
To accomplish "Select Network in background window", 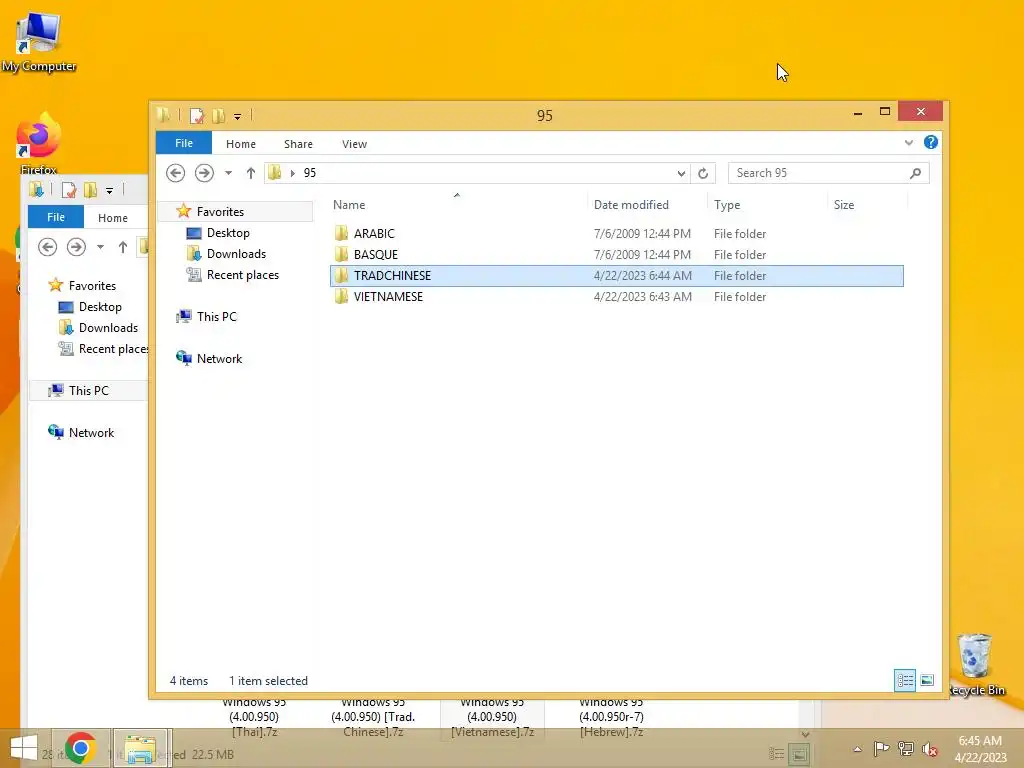I will click(91, 432).
